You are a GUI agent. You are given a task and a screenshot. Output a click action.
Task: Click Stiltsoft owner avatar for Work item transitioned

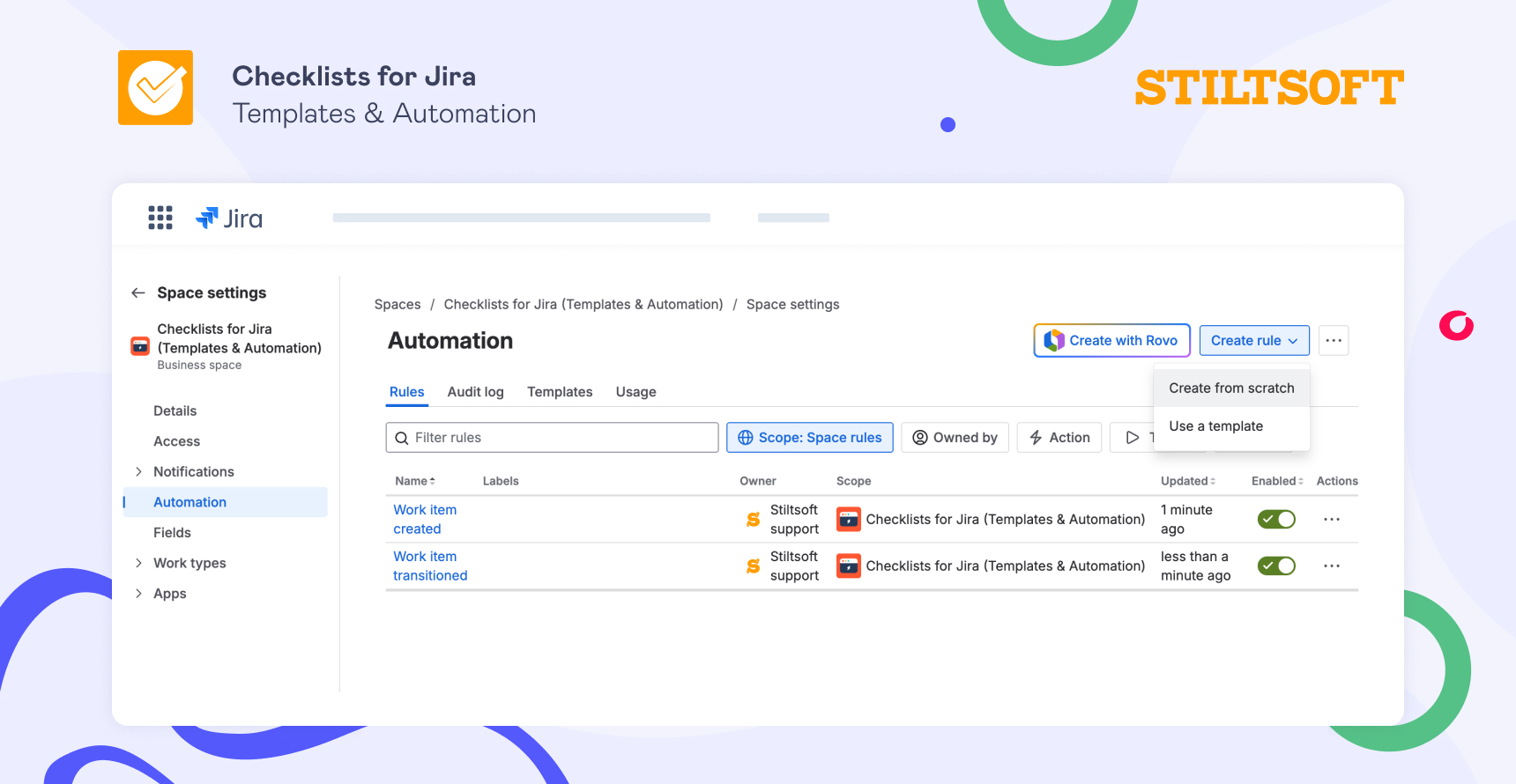754,566
